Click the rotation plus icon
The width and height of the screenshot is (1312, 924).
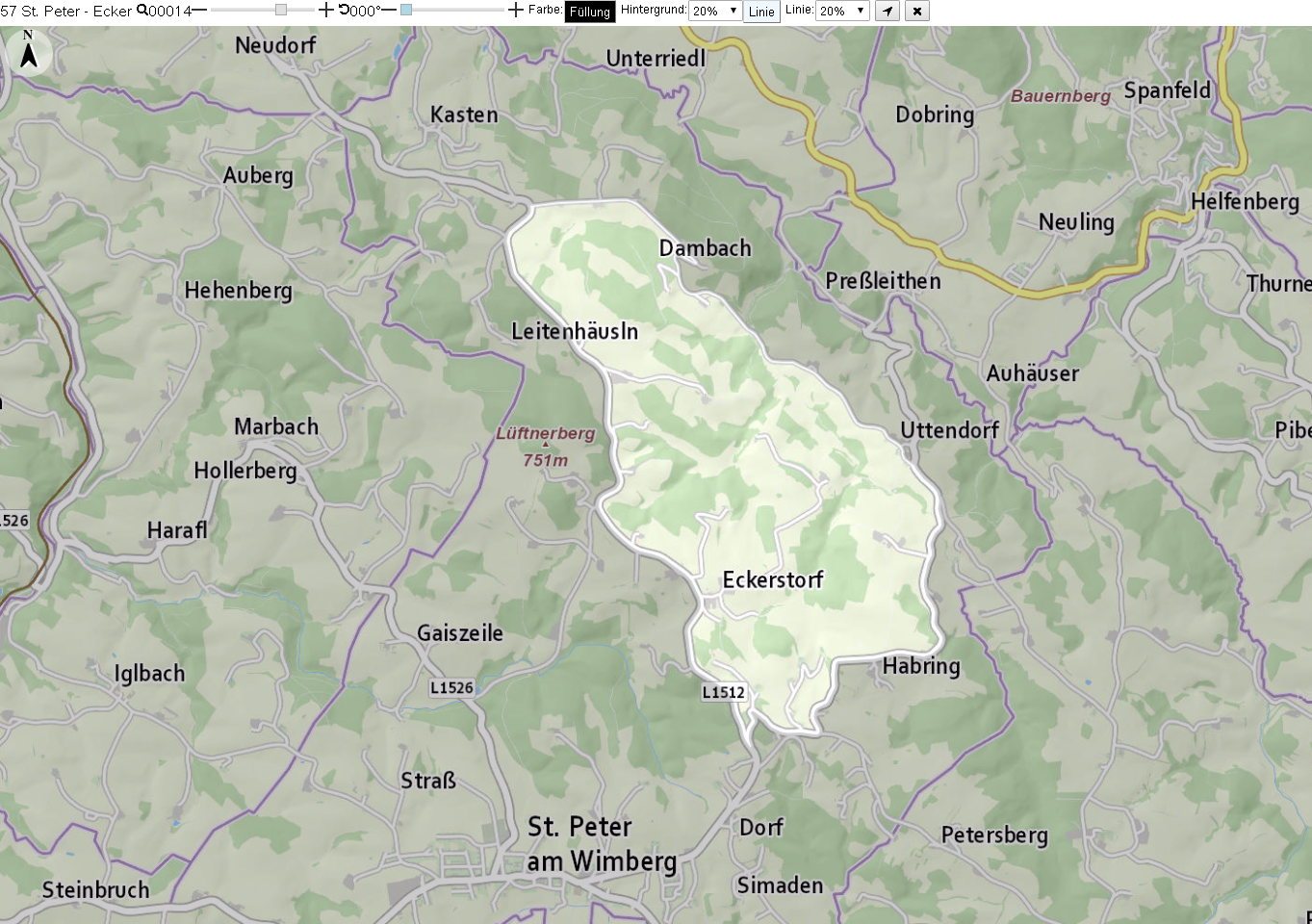pyautogui.click(x=516, y=11)
